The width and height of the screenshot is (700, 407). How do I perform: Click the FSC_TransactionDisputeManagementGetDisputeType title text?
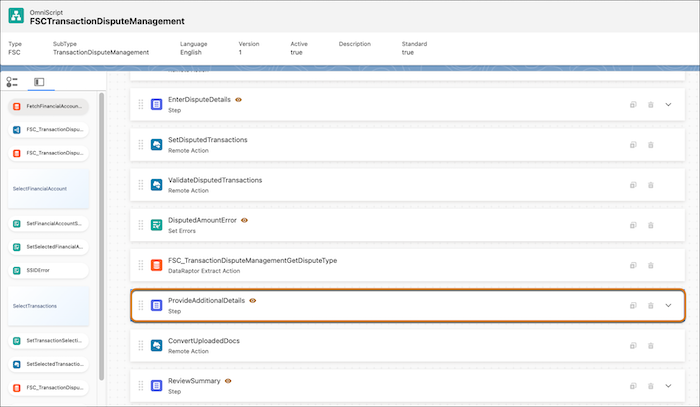(252, 260)
